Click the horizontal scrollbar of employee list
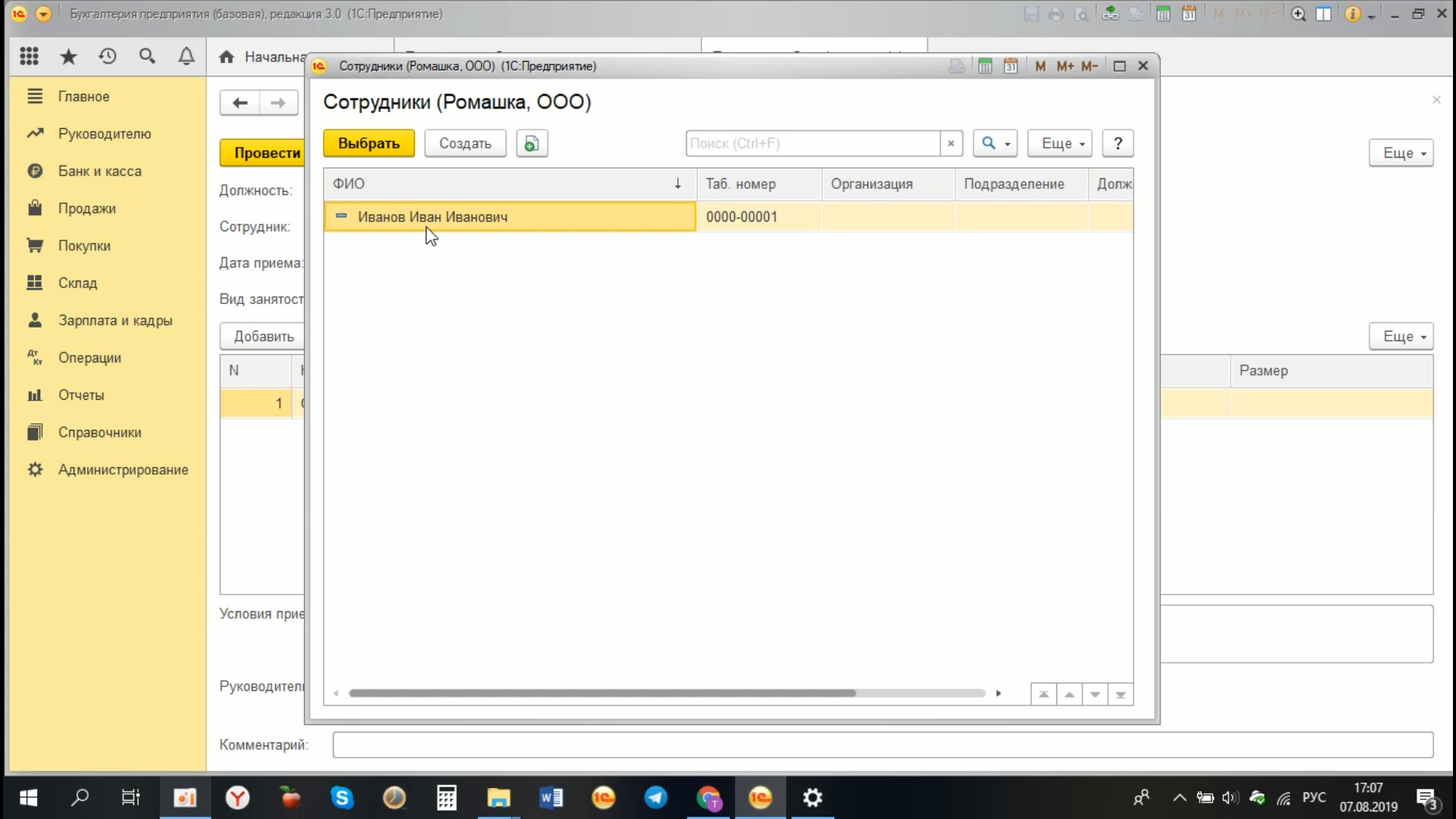Viewport: 1456px width, 819px height. [602, 693]
